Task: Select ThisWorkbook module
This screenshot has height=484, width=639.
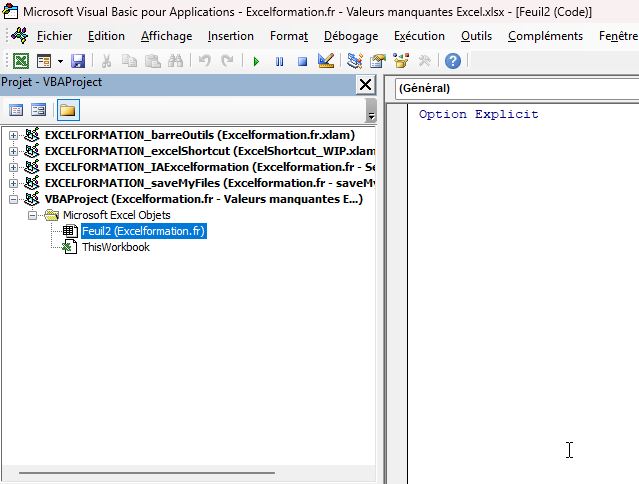Action: point(116,247)
